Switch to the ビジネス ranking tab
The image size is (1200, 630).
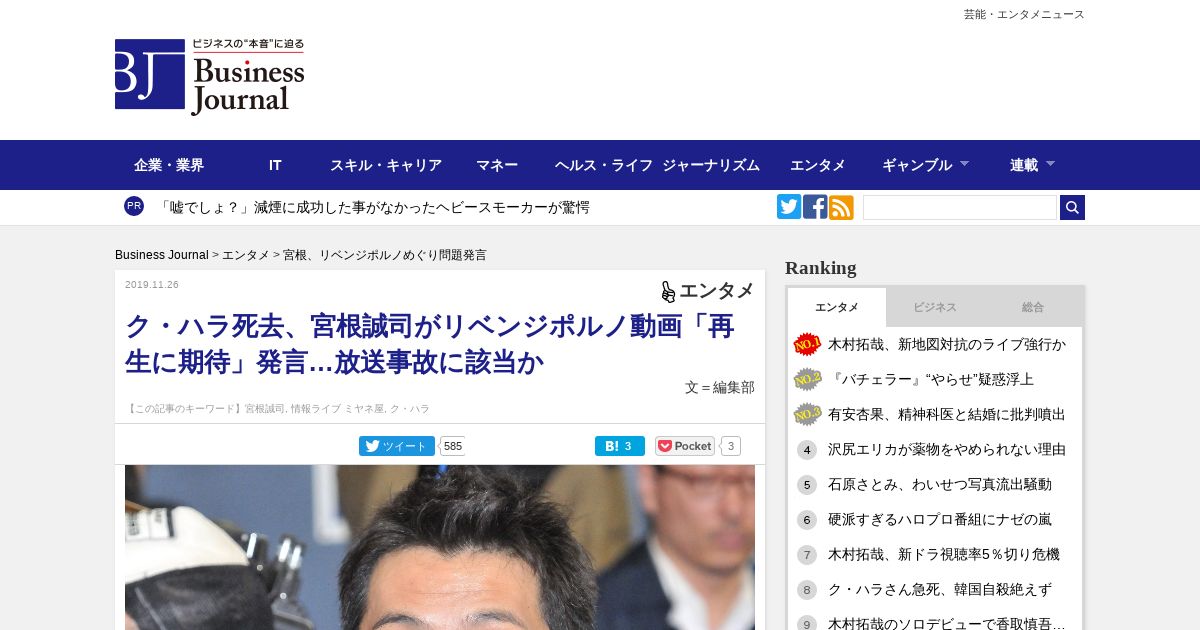coord(935,307)
